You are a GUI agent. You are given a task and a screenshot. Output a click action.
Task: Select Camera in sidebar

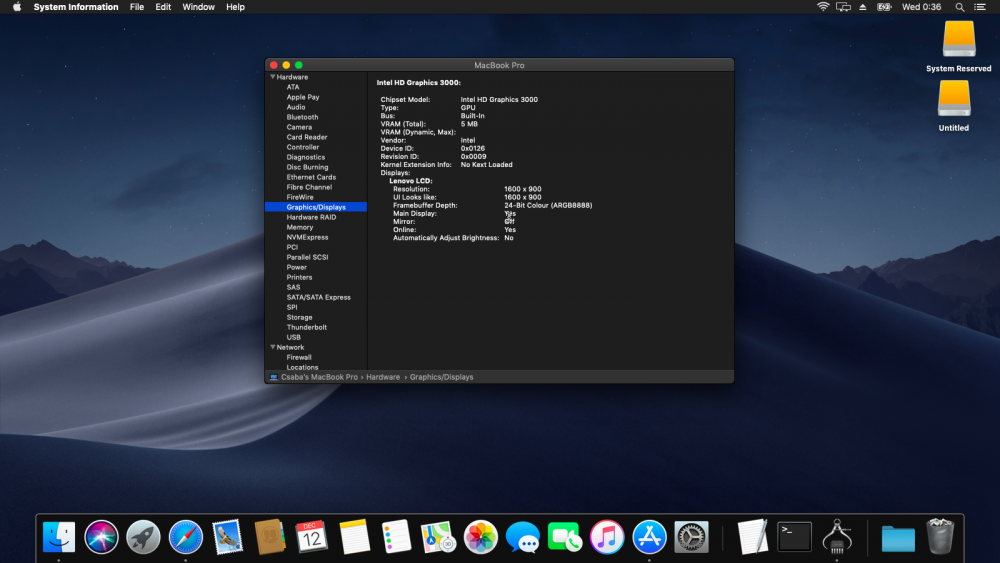click(299, 127)
